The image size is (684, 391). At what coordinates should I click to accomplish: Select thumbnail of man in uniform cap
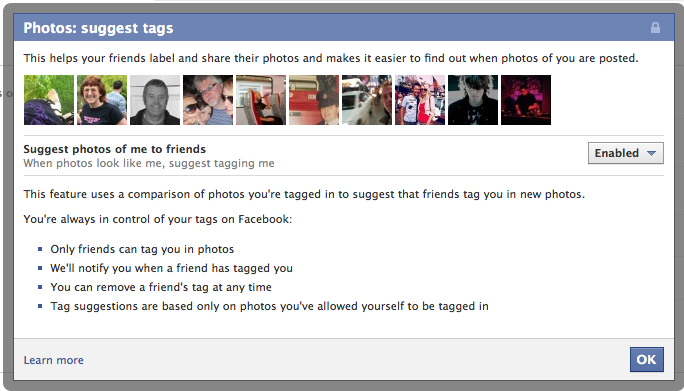314,100
